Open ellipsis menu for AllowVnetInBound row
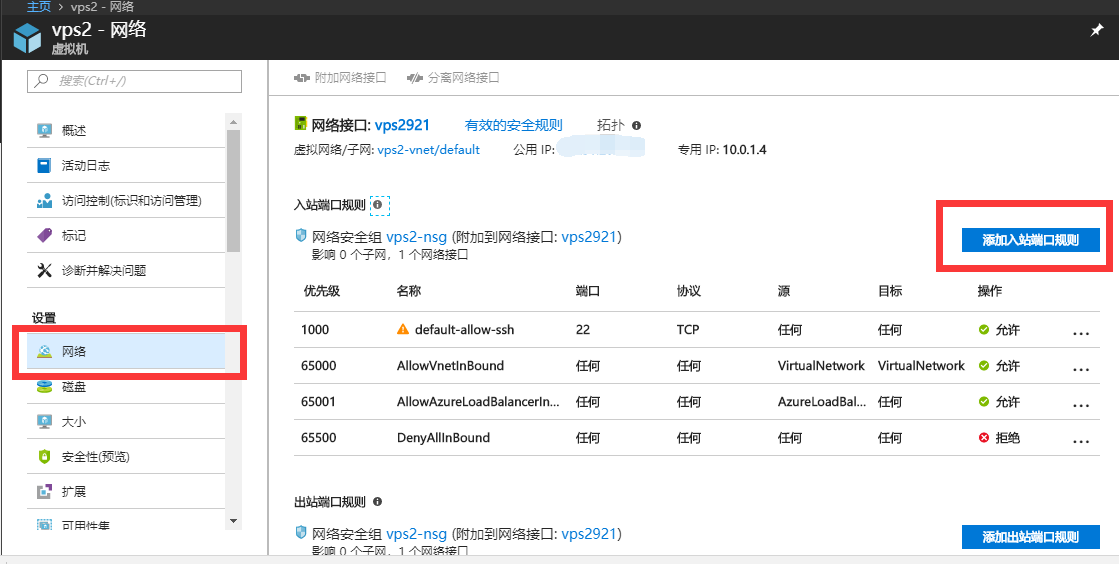 tap(1081, 369)
